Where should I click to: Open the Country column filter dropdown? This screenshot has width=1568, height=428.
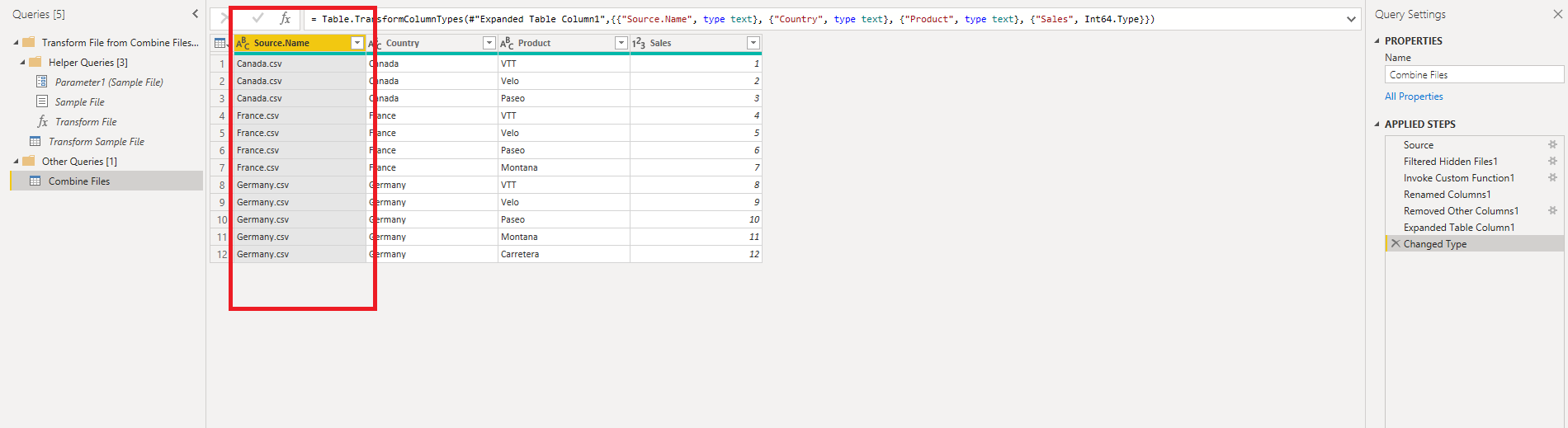(489, 43)
